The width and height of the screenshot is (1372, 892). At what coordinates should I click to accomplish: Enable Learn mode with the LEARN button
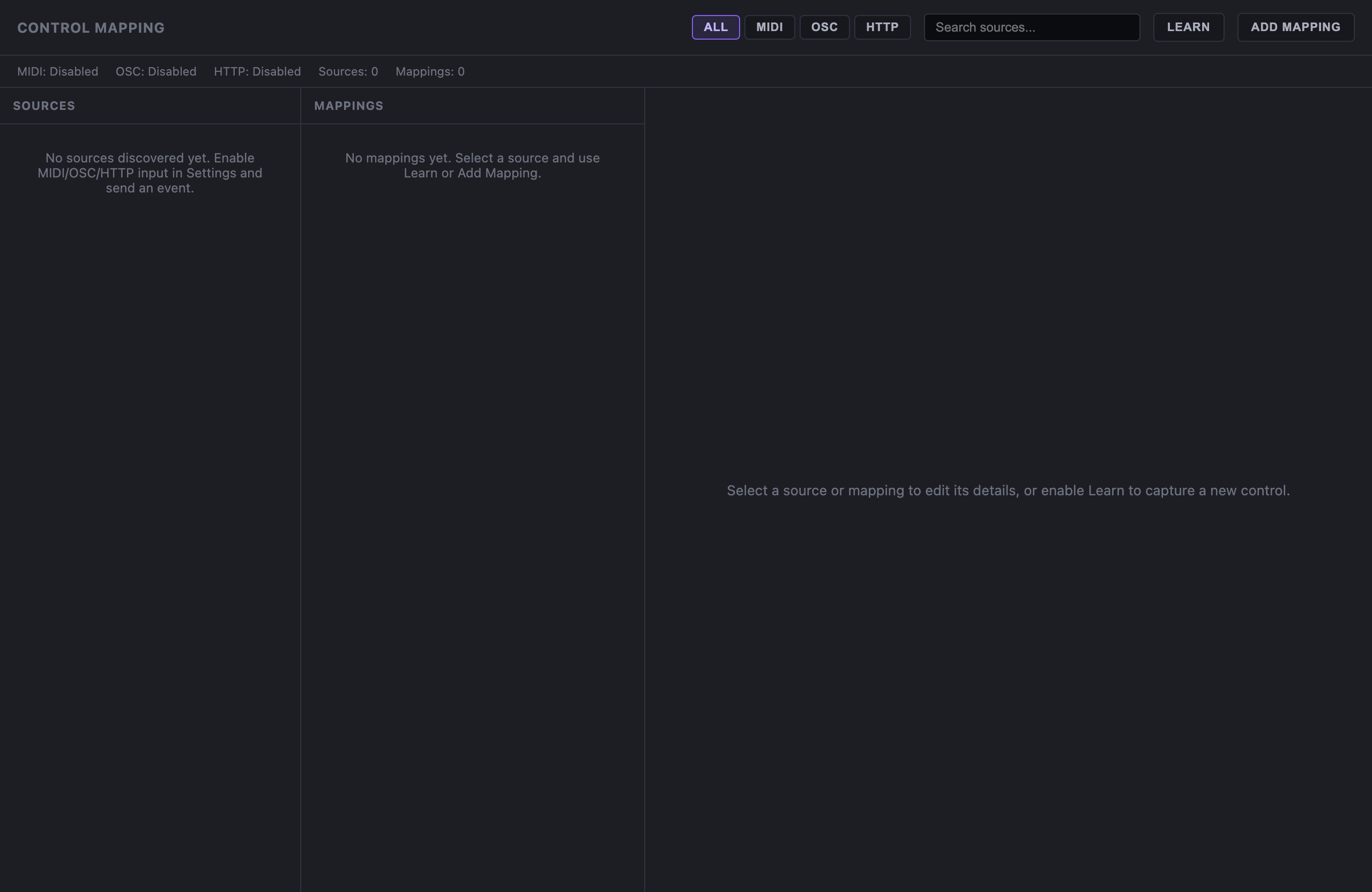point(1188,27)
